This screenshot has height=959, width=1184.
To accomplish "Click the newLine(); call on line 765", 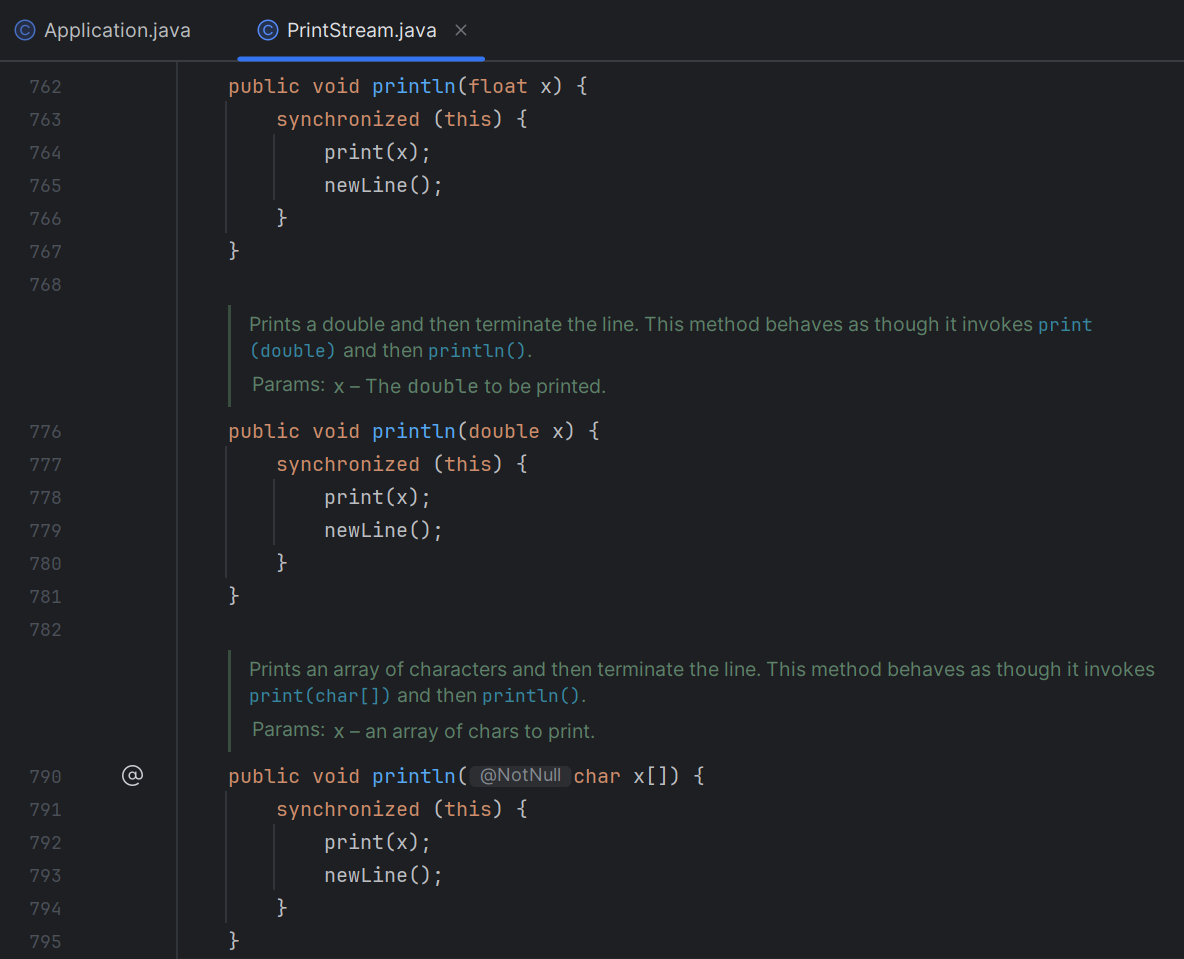I will (384, 186).
